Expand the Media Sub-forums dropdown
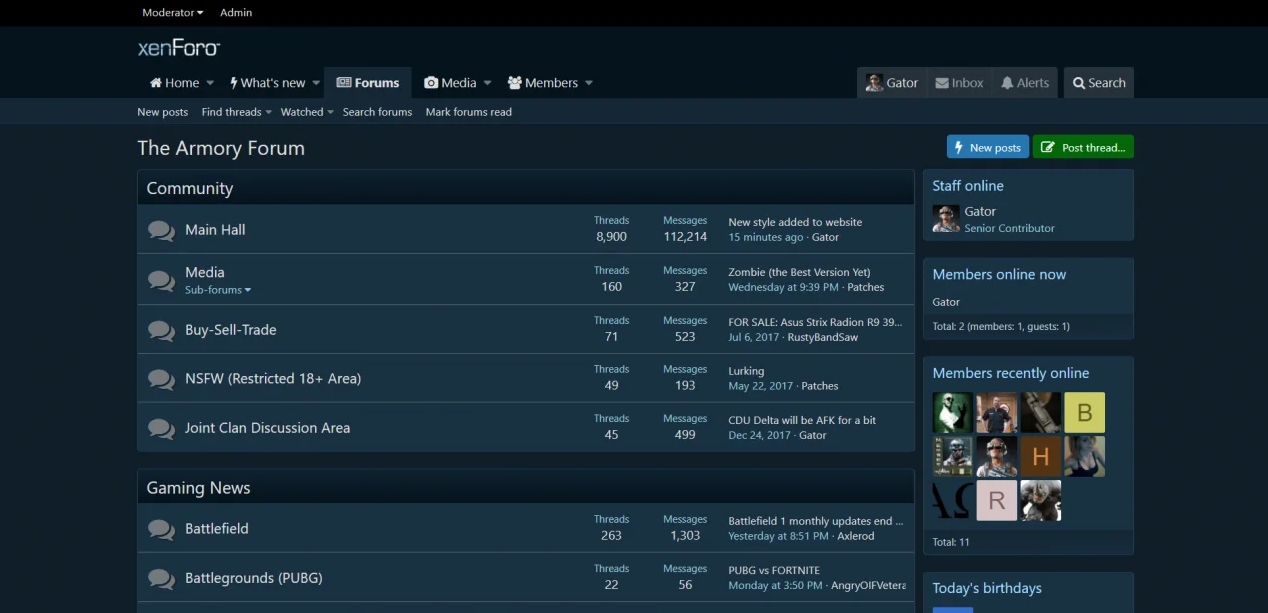Viewport: 1268px width, 613px height. (218, 290)
